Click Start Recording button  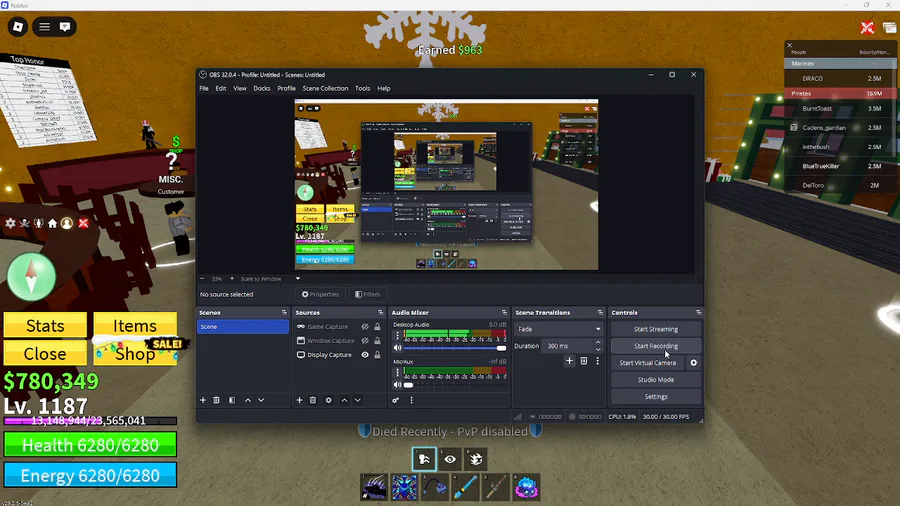[x=655, y=346]
